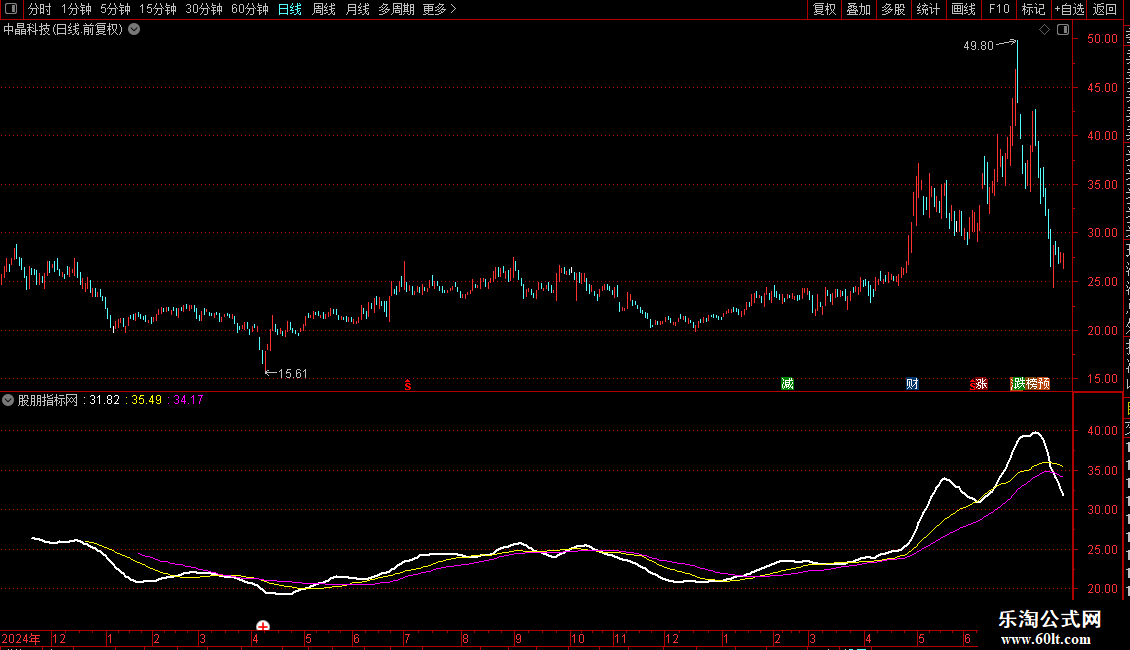Screen dimensions: 1130x650
Task: Click the diamond icon above the price chart
Action: (1044, 30)
